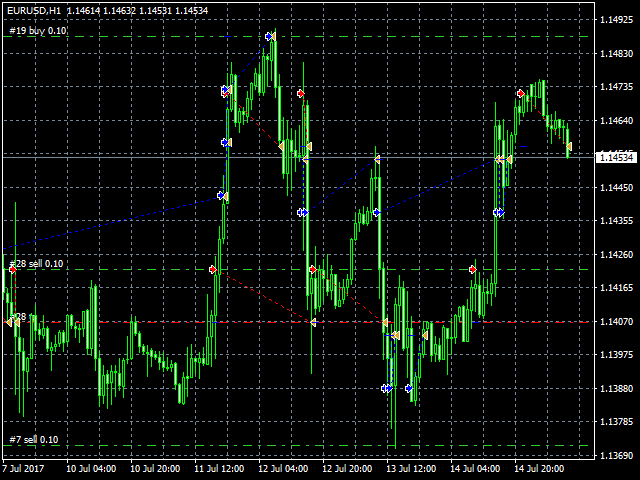
Task: Click the 1.14355 price scale label
Action: tap(616, 220)
